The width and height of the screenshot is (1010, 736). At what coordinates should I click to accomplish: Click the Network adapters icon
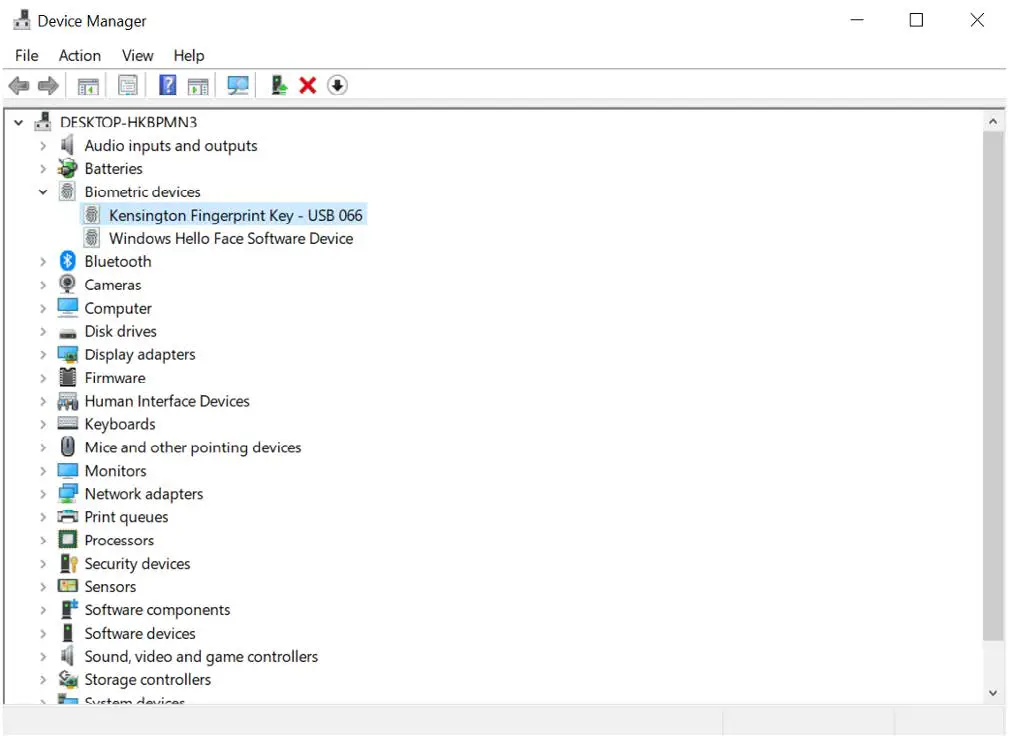click(x=68, y=493)
